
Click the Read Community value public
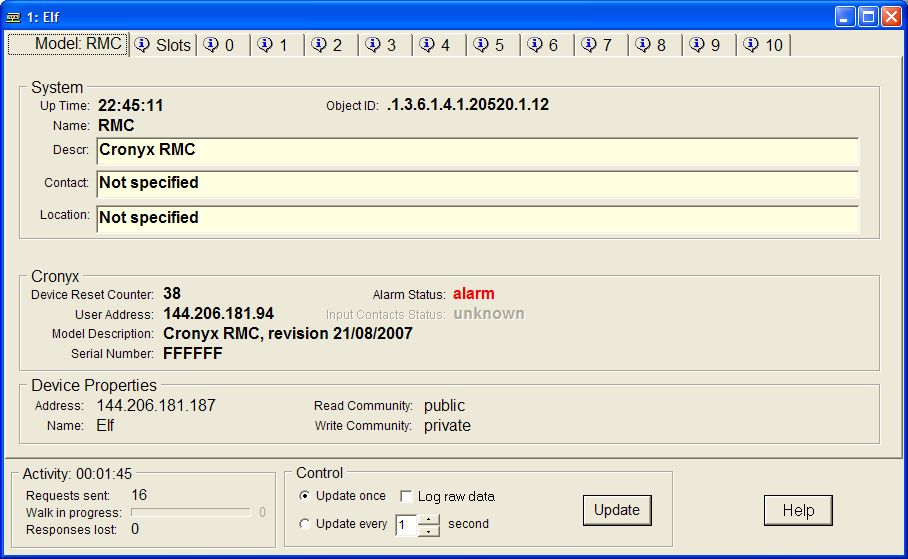tap(444, 405)
